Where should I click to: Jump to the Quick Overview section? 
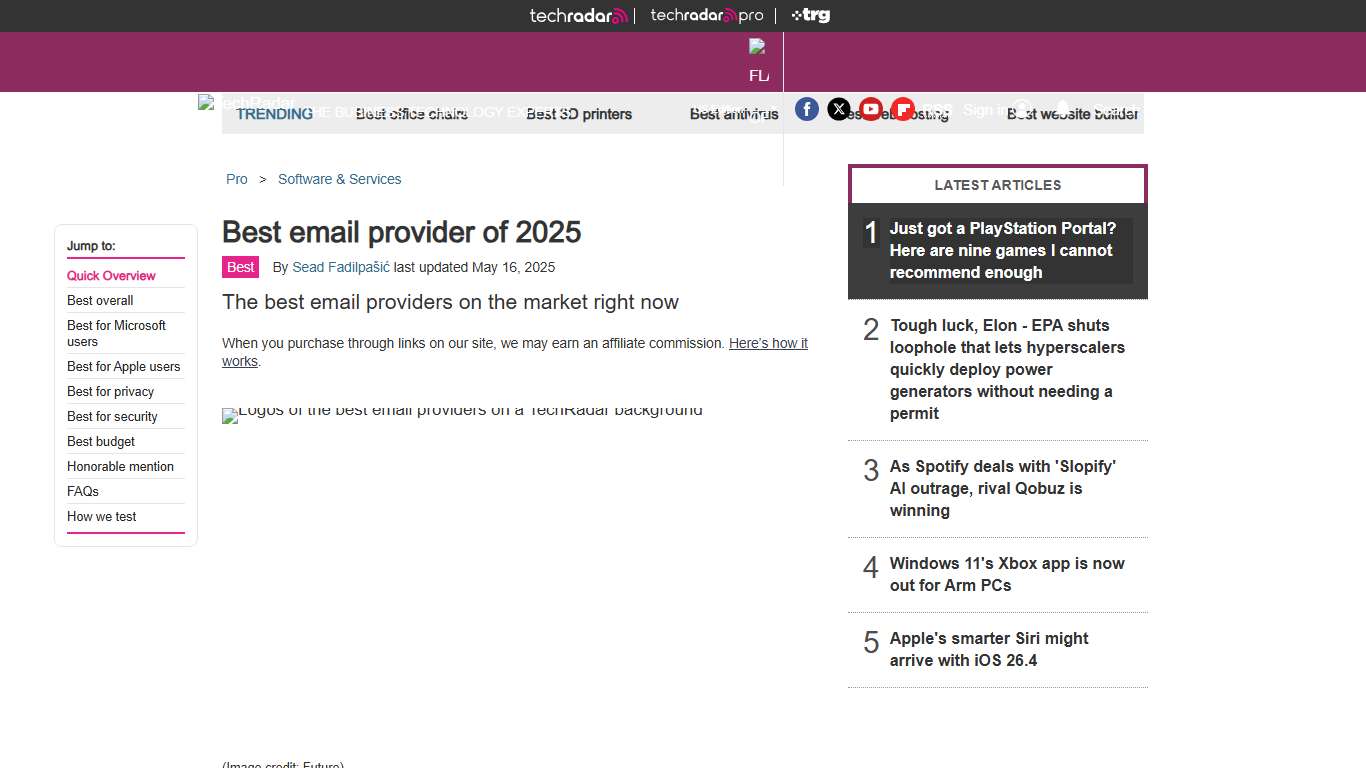[x=111, y=275]
